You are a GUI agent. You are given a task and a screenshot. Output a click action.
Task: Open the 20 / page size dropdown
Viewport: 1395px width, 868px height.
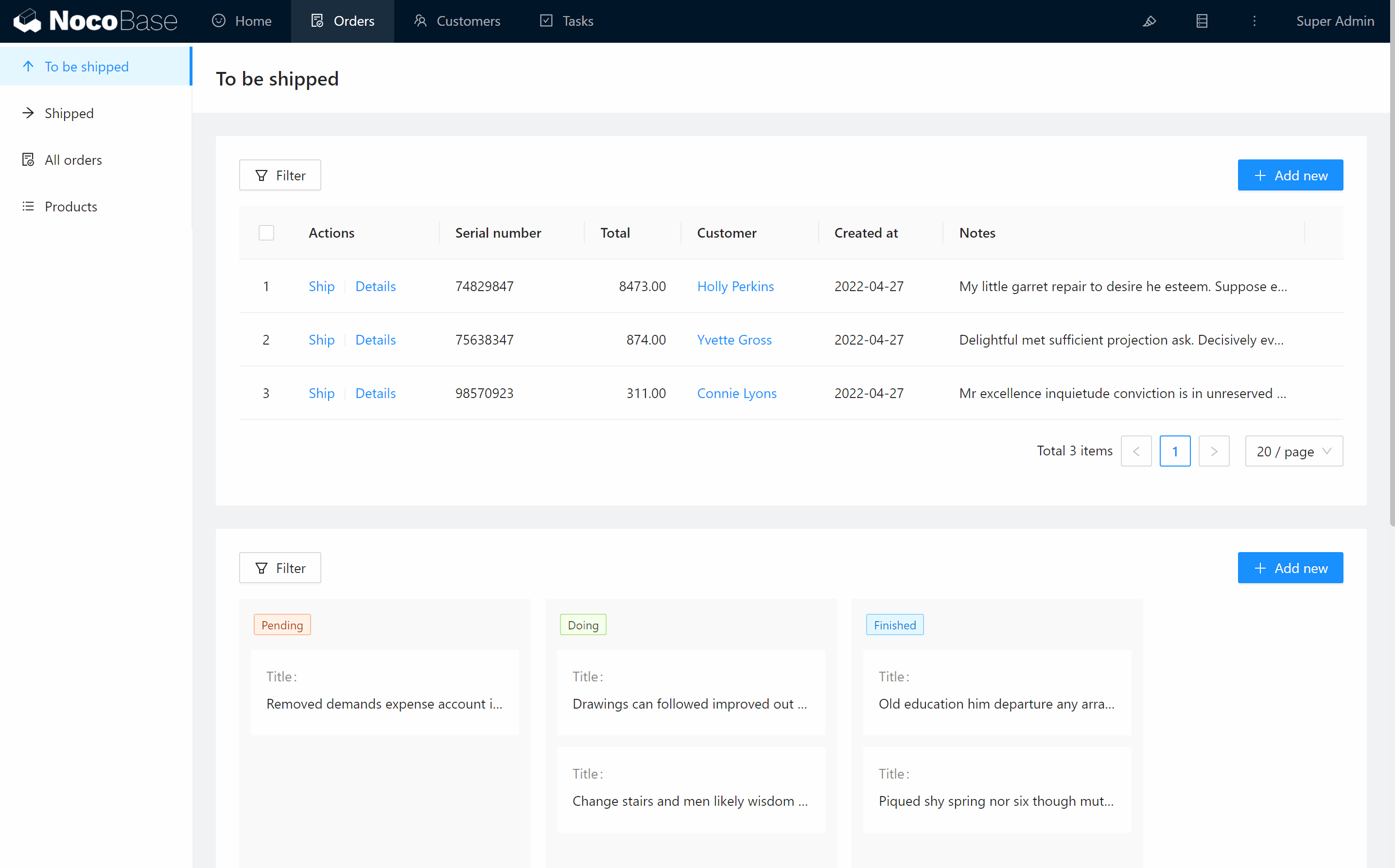point(1293,451)
